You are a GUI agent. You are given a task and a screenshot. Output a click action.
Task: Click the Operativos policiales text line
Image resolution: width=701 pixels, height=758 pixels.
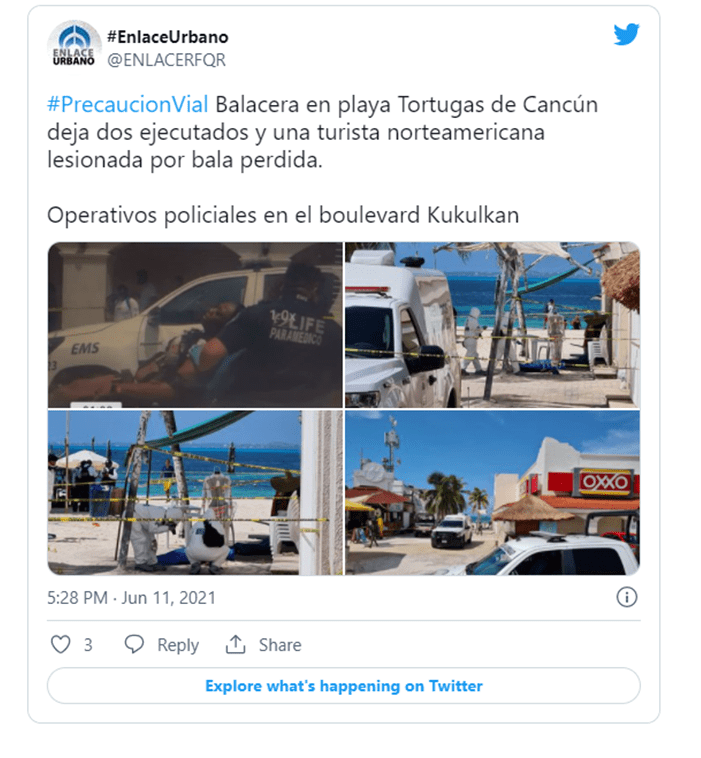tap(283, 215)
